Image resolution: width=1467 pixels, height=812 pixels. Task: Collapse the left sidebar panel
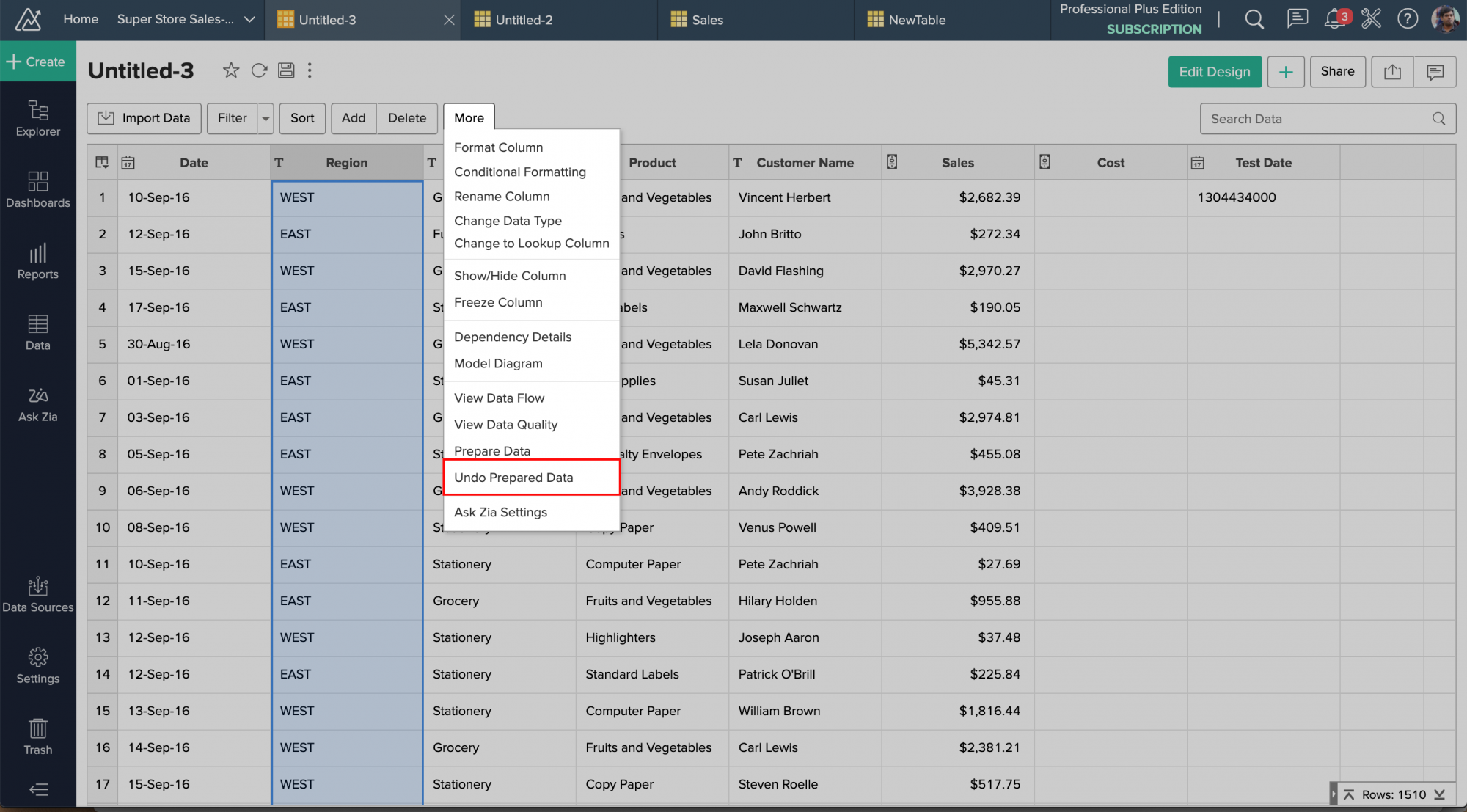click(38, 790)
